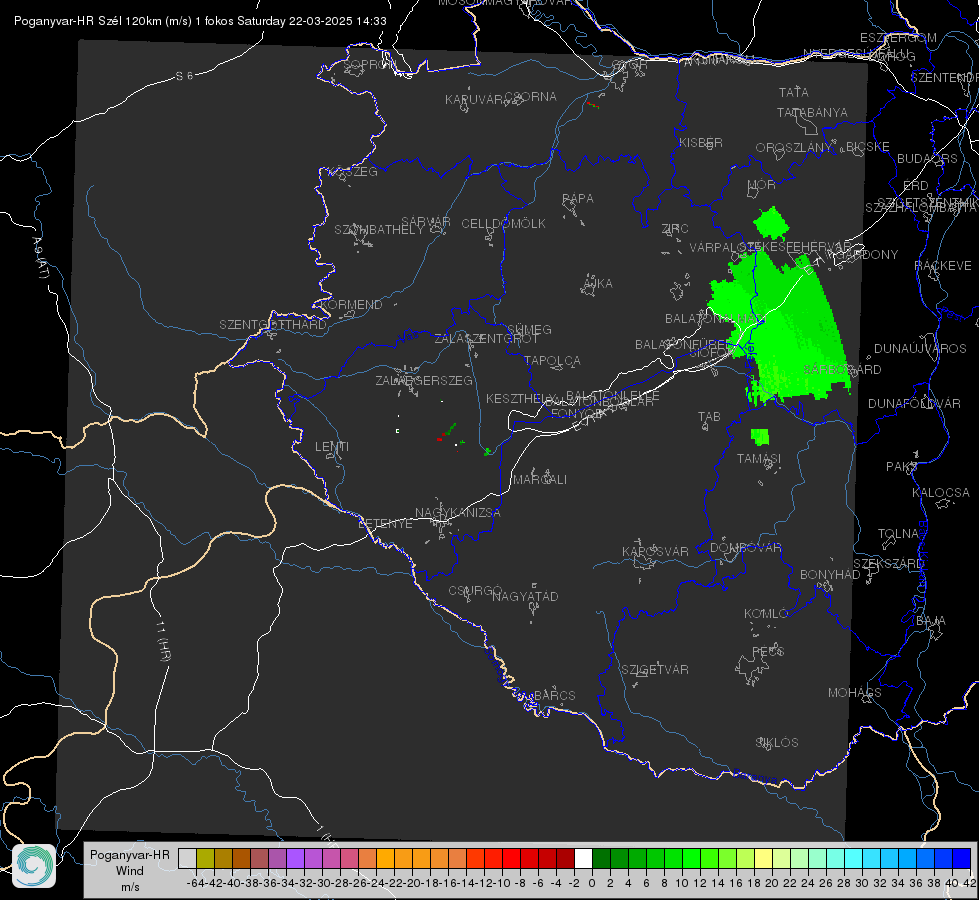Click the LETENYE city label
Screen dimensions: 979x900
point(385,524)
